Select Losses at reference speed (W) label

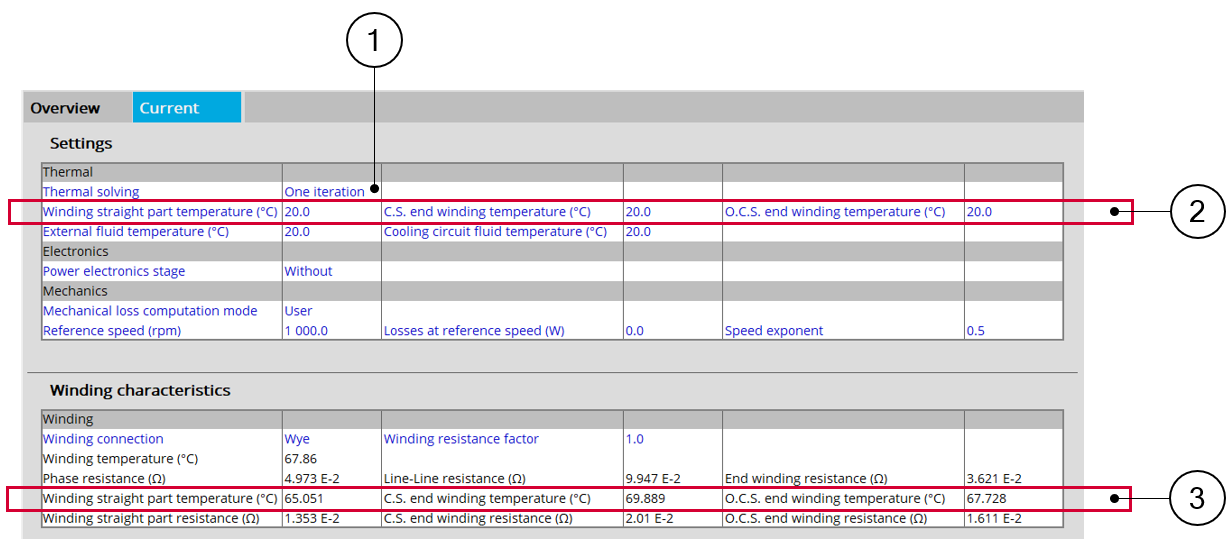pyautogui.click(x=474, y=331)
